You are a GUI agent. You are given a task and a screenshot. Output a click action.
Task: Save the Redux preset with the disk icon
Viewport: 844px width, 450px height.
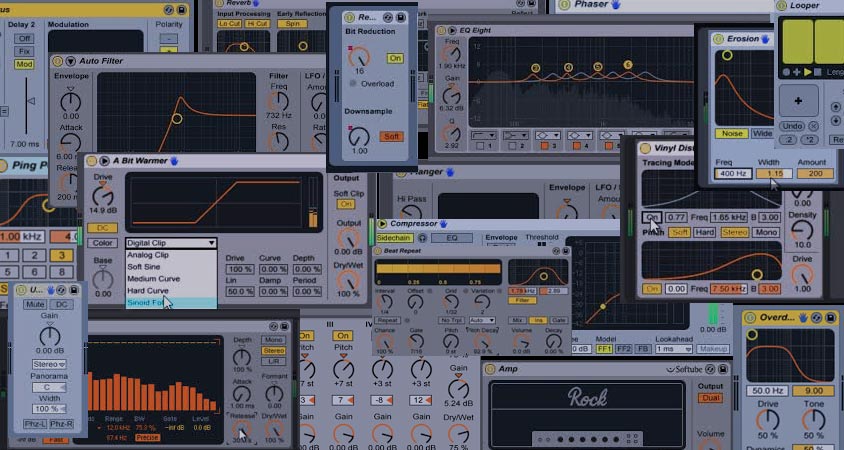[x=400, y=18]
